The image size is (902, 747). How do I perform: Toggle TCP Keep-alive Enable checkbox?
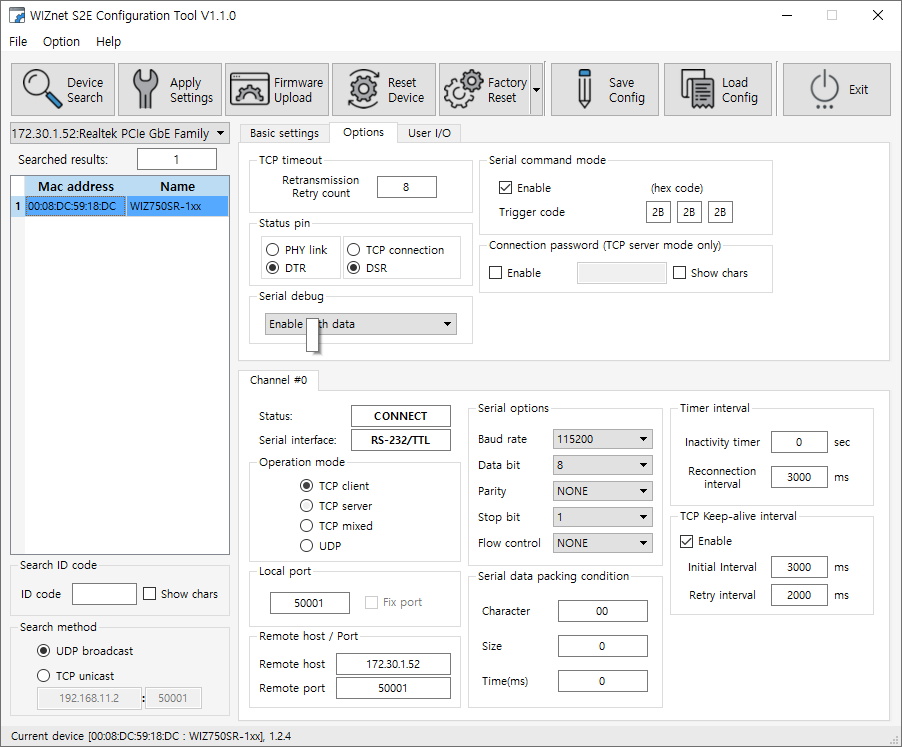(x=686, y=541)
